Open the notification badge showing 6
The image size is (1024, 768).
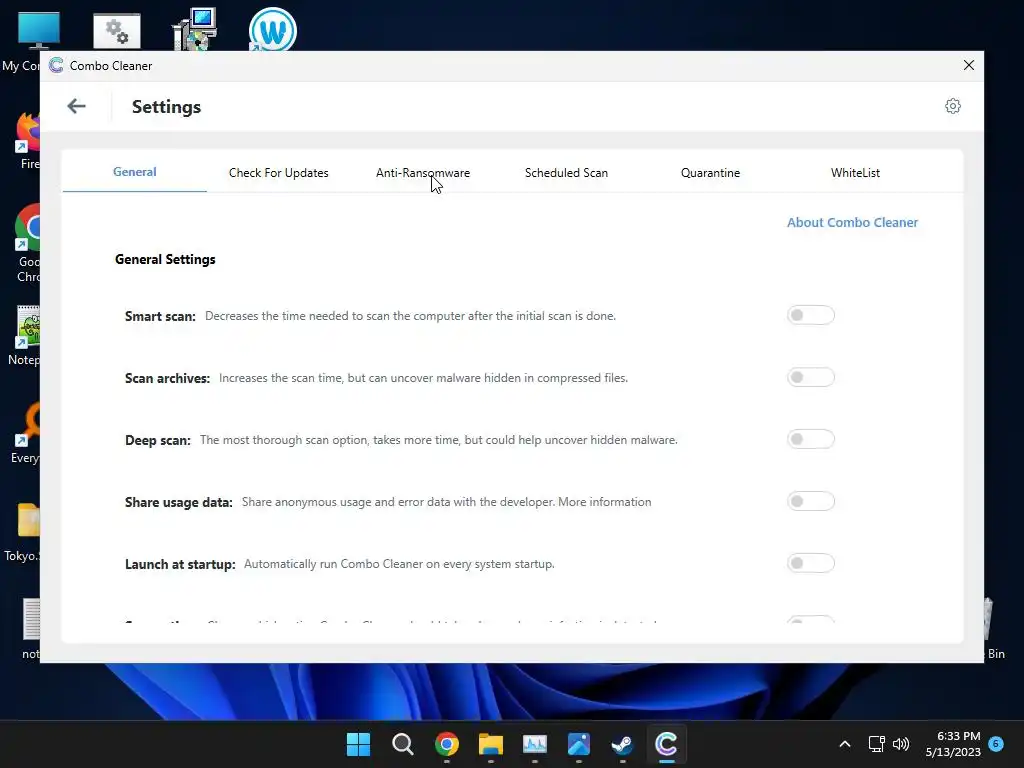[996, 744]
